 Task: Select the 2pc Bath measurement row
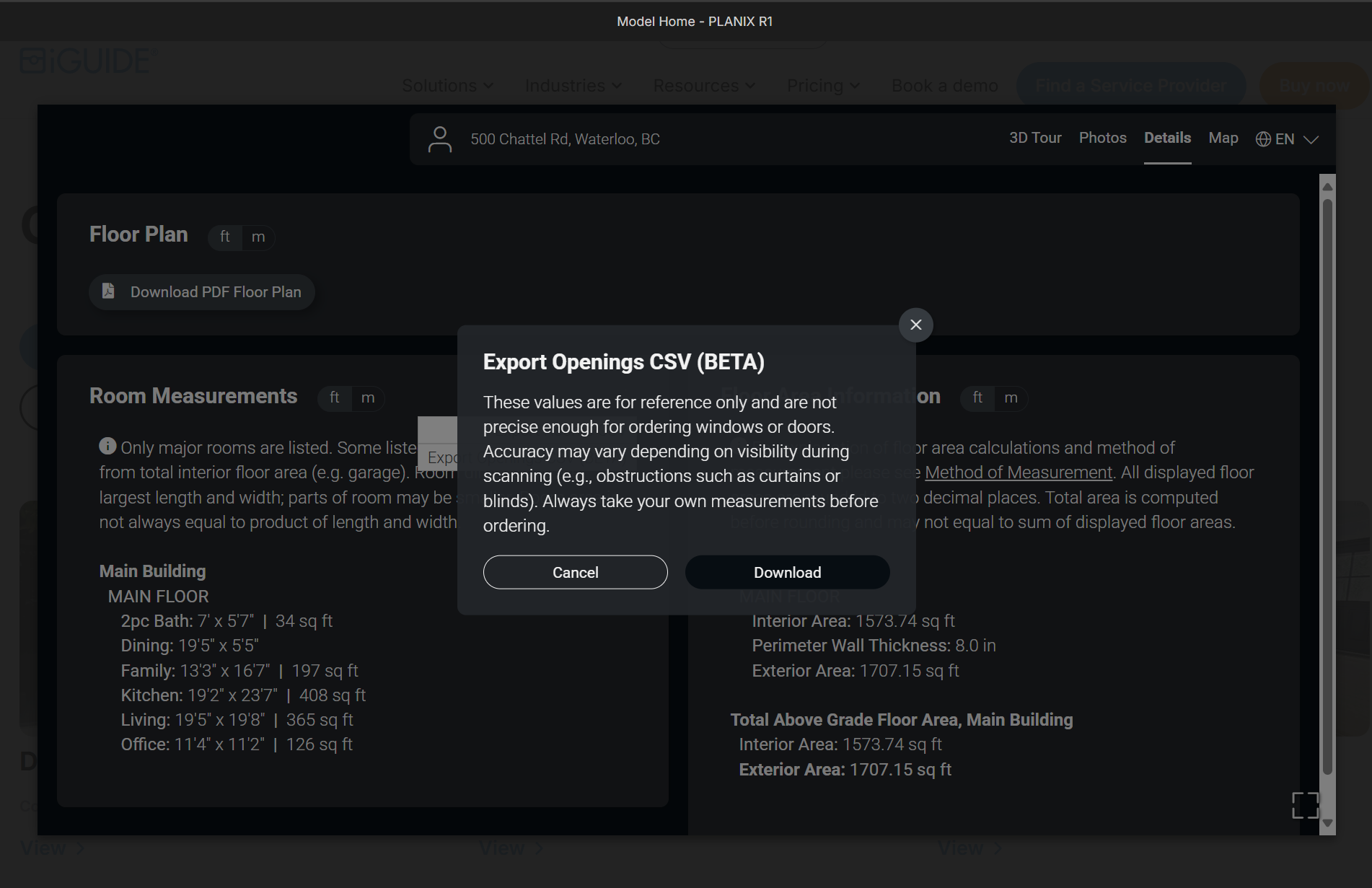click(227, 621)
